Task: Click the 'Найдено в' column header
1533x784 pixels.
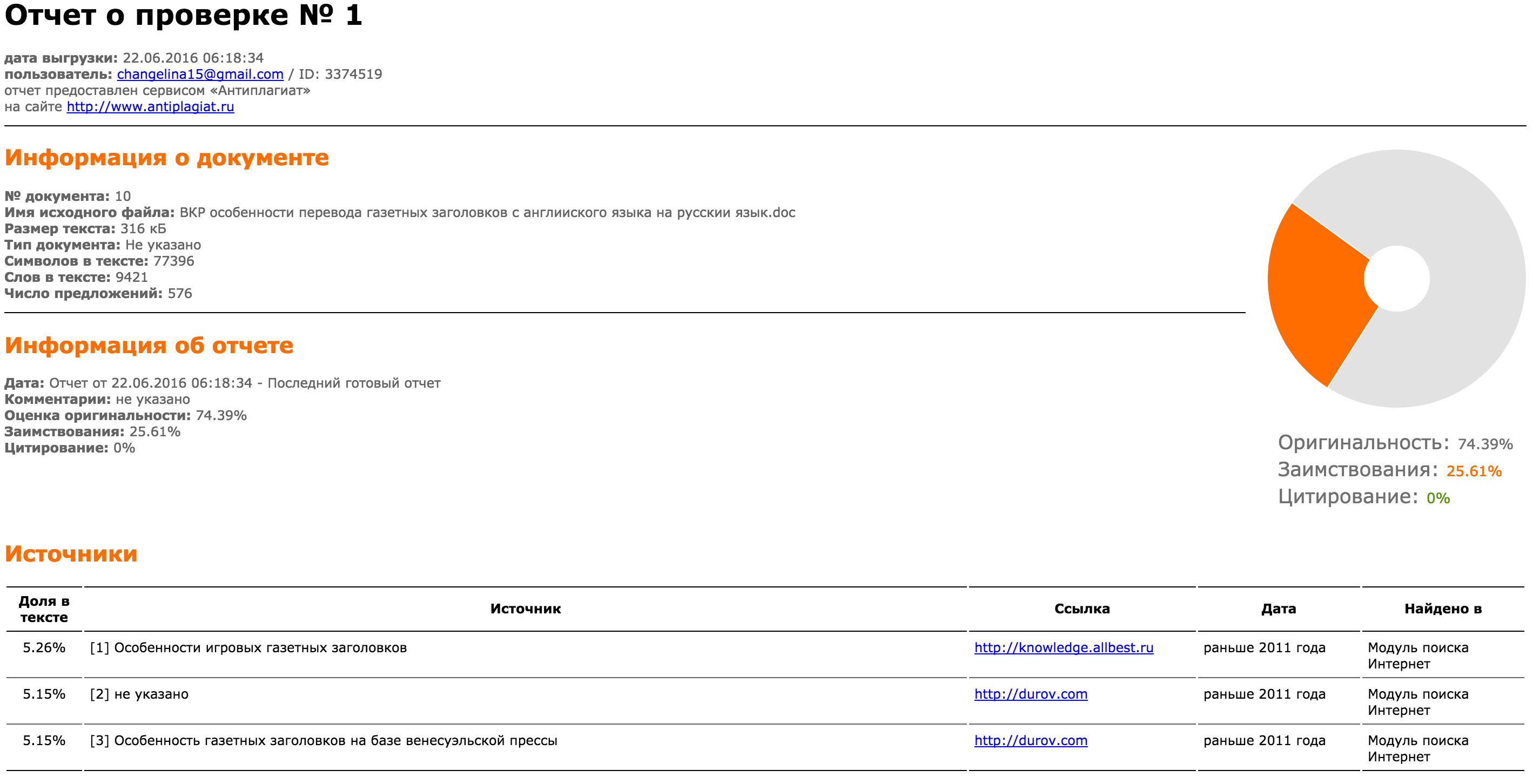Action: tap(1443, 609)
